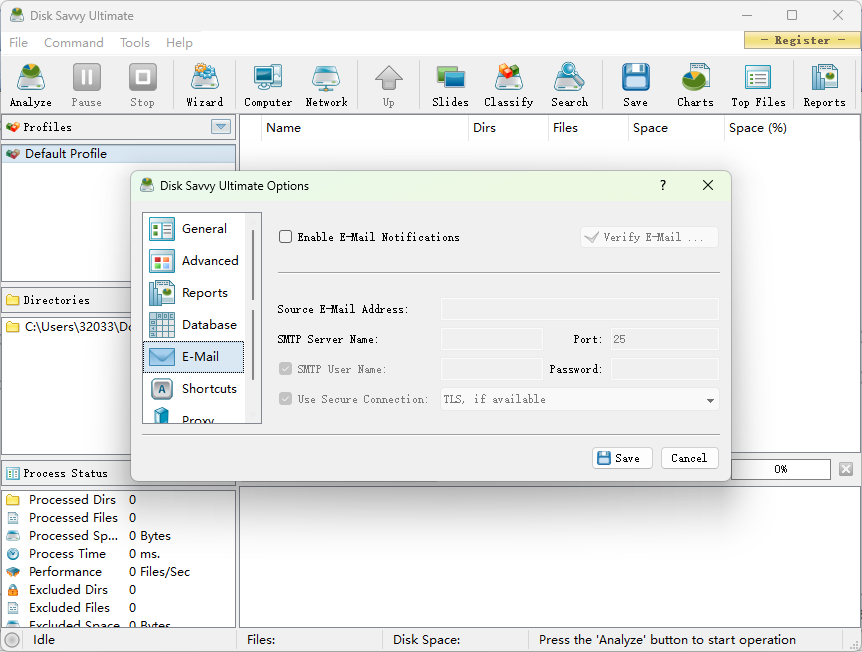
Task: Open the Tools menu
Action: 134,42
